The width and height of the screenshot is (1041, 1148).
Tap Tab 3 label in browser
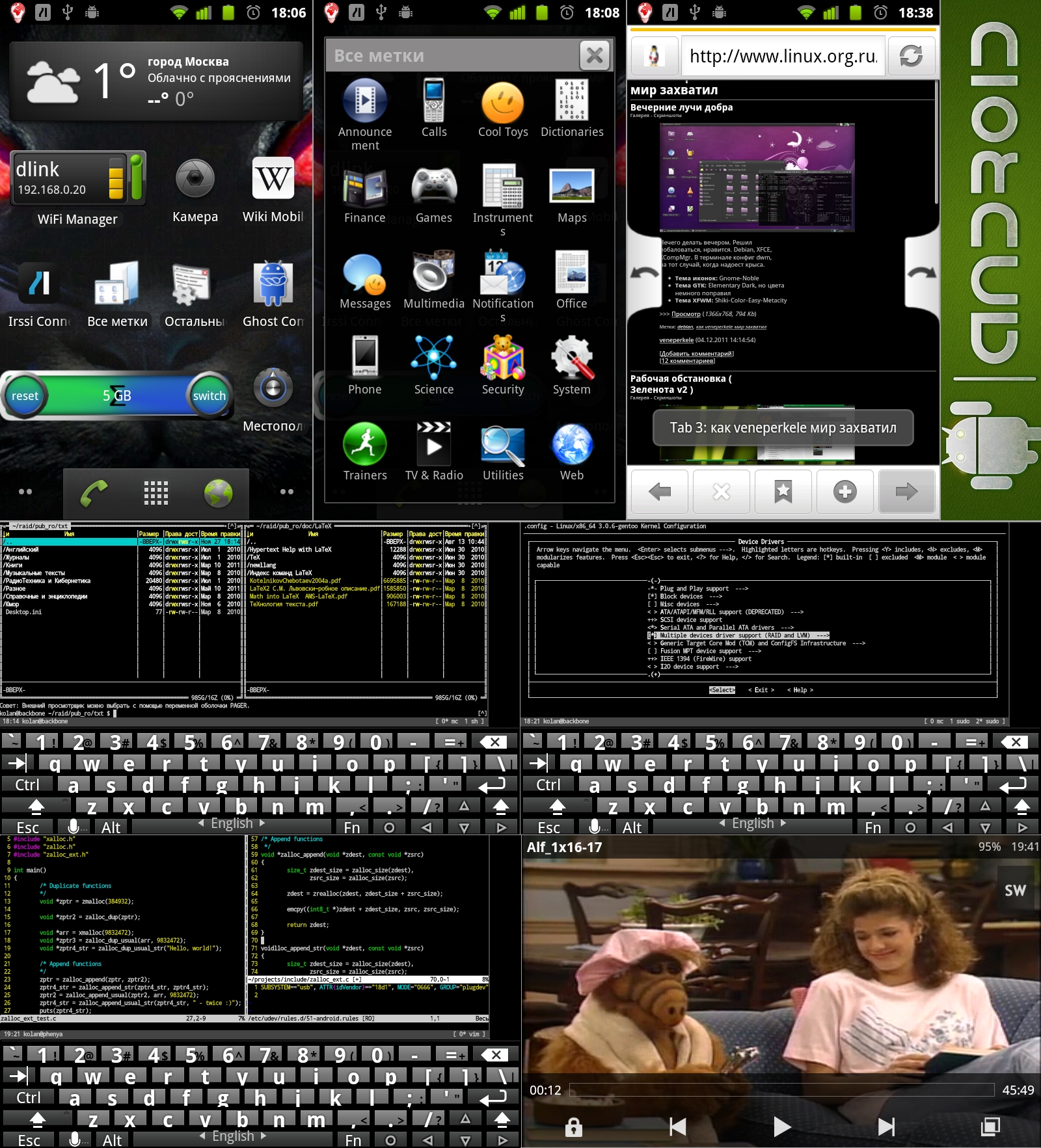(x=783, y=427)
